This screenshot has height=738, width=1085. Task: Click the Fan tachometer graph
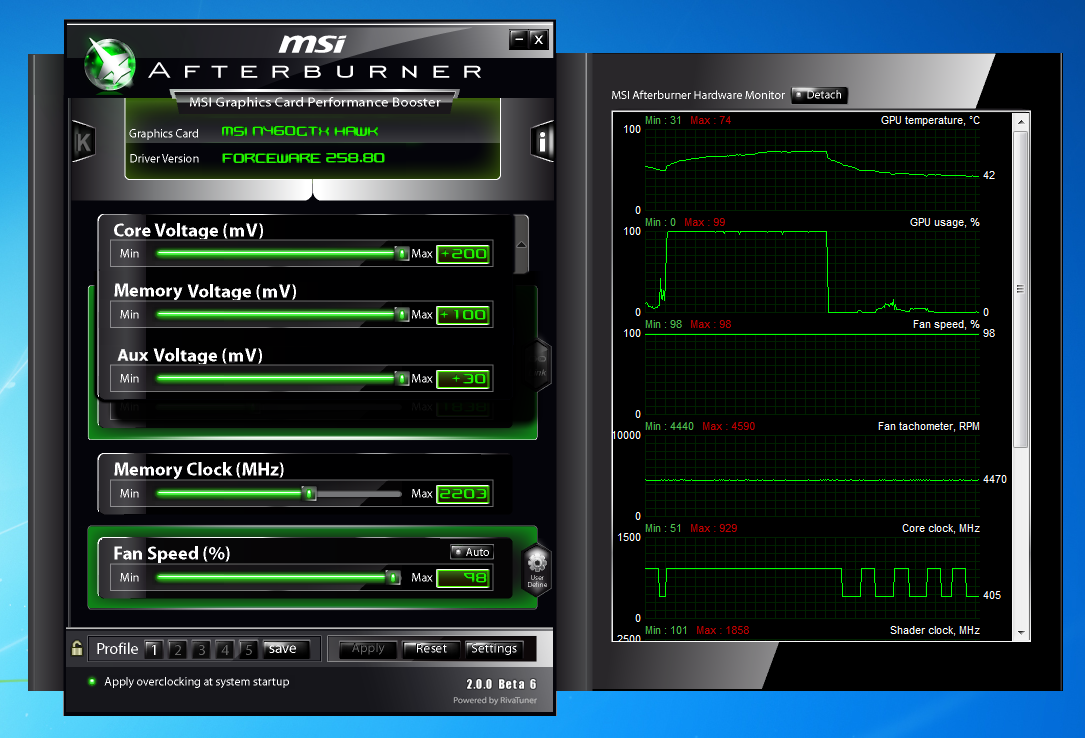(812, 475)
